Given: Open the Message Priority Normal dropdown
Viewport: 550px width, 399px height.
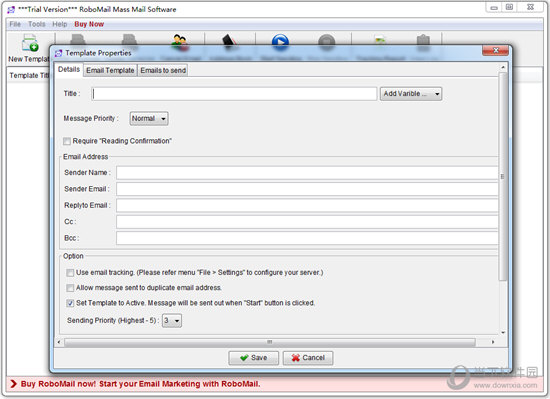Looking at the screenshot, I should [149, 119].
